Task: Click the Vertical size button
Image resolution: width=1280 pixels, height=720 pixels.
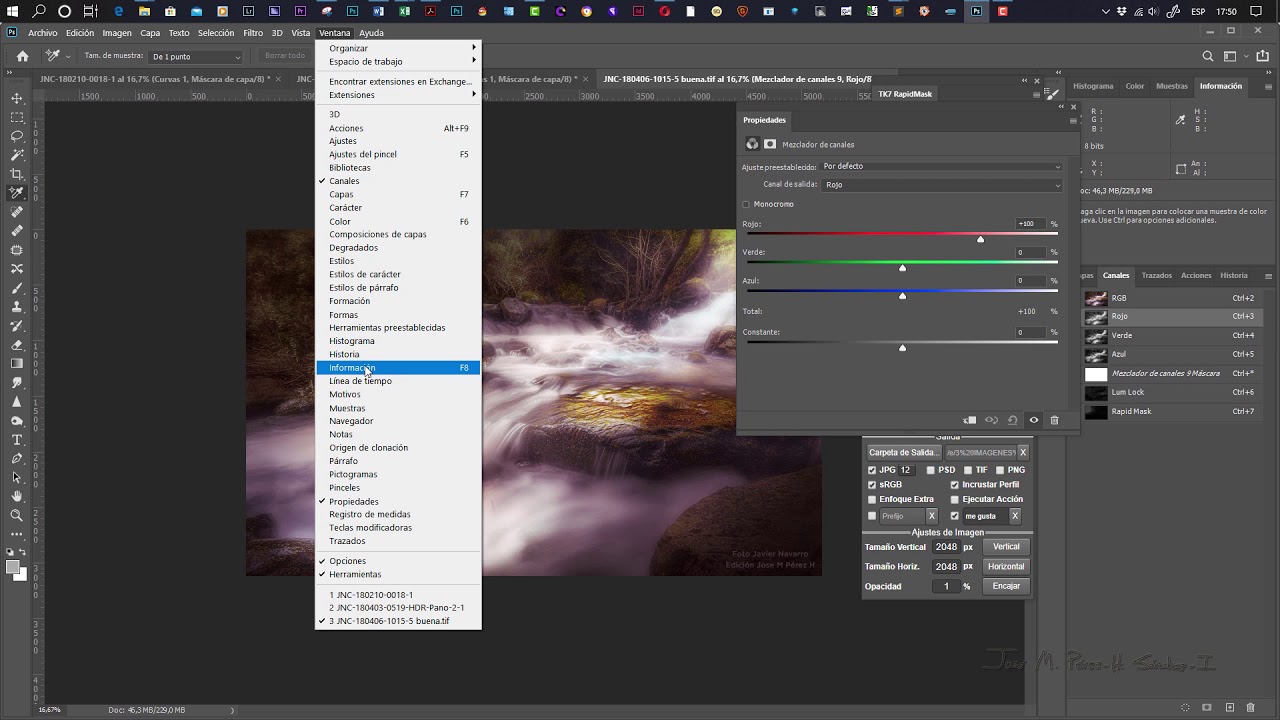Action: point(1006,547)
